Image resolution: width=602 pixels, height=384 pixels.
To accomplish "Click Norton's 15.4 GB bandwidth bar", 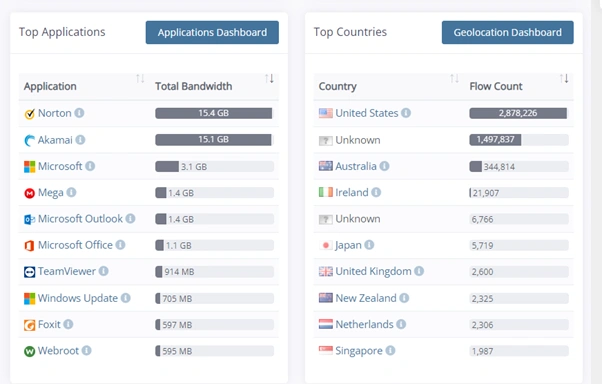I will [213, 113].
